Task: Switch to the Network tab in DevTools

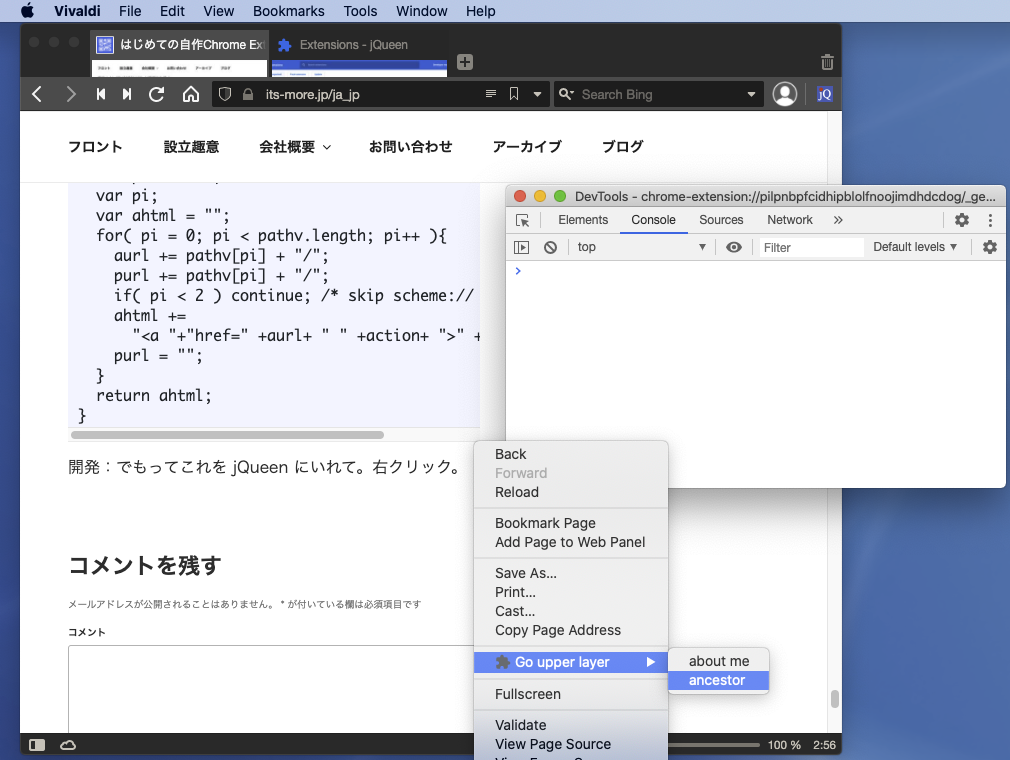Action: click(790, 220)
